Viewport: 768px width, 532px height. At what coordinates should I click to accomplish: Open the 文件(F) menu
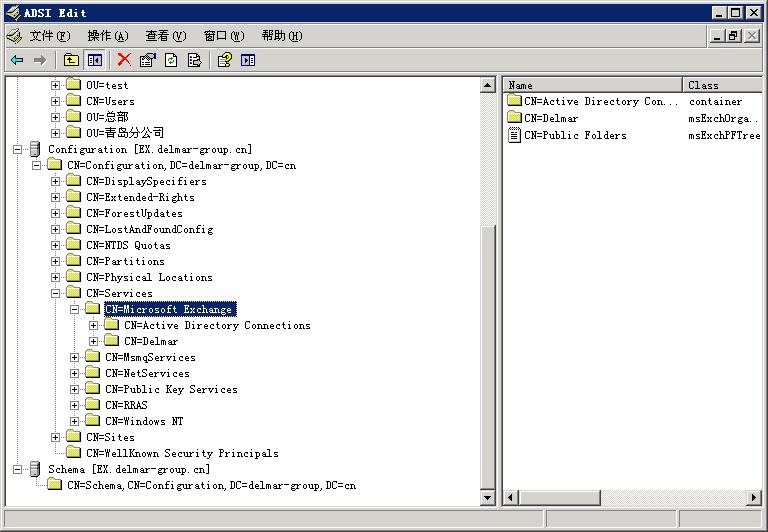(x=50, y=36)
